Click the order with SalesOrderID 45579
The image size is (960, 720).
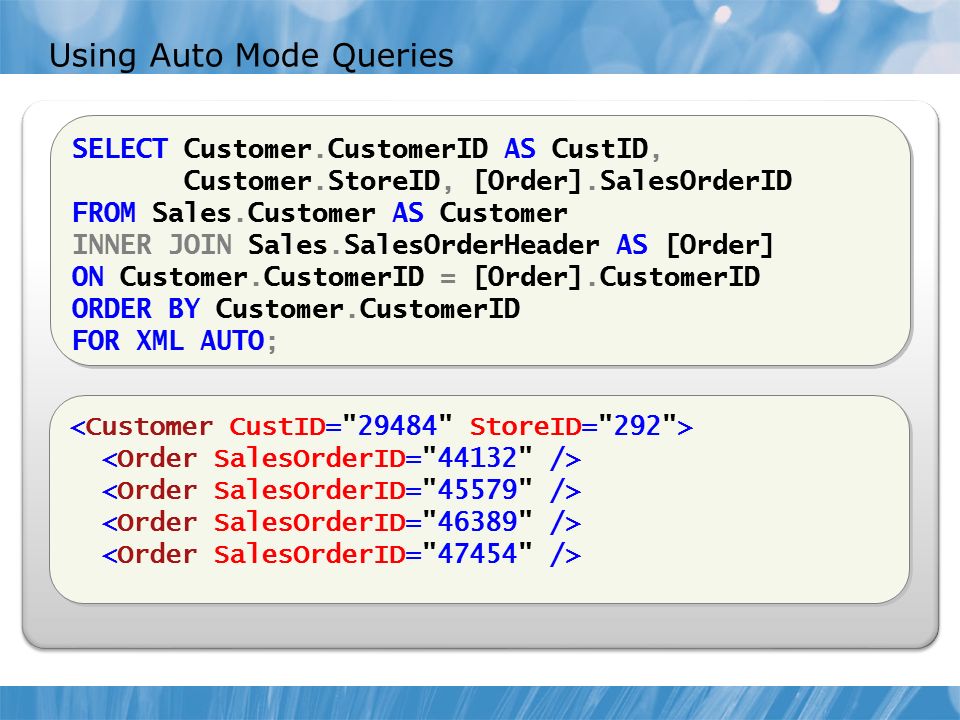pyautogui.click(x=342, y=490)
